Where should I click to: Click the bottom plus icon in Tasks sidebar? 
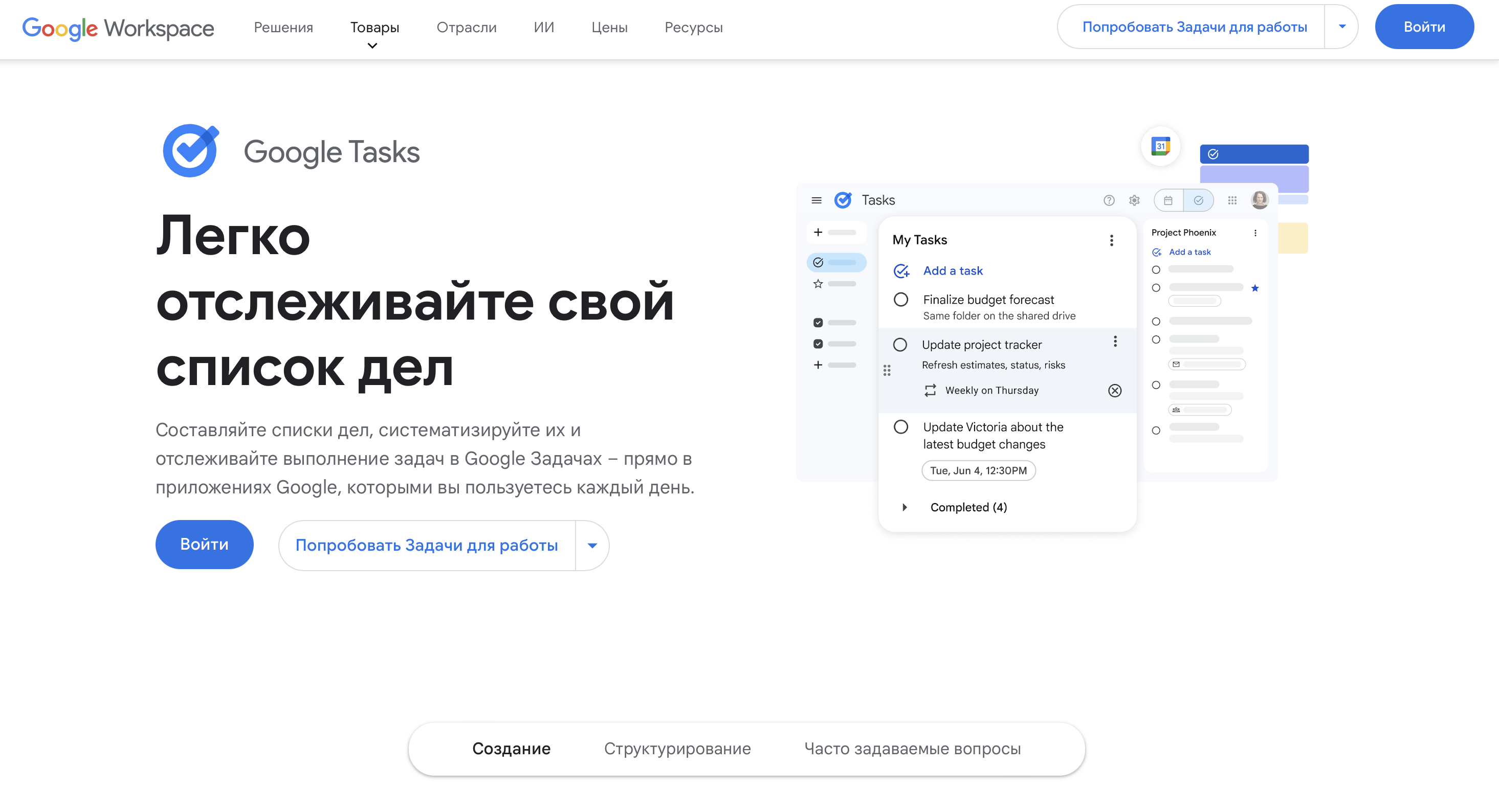coord(818,365)
